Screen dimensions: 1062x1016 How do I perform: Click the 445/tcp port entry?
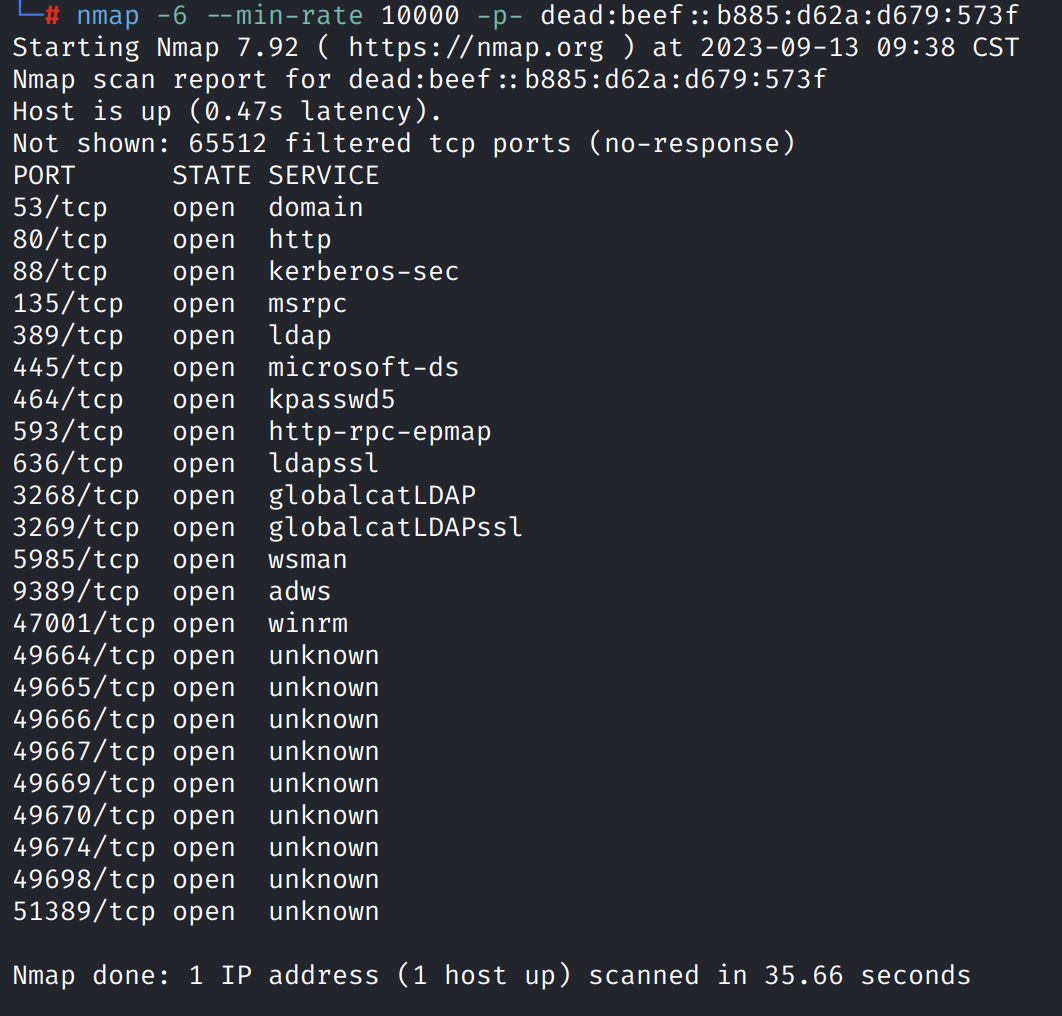(x=68, y=367)
